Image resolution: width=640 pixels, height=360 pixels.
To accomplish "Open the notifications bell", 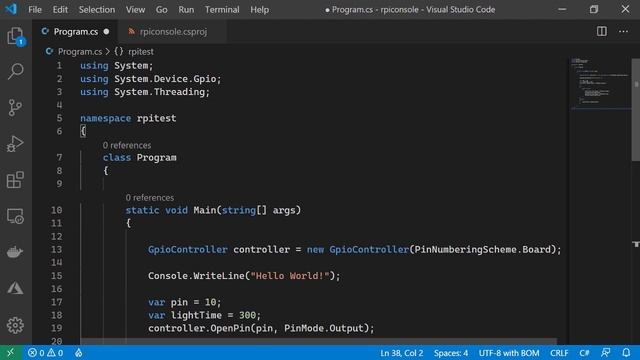I will 626,353.
